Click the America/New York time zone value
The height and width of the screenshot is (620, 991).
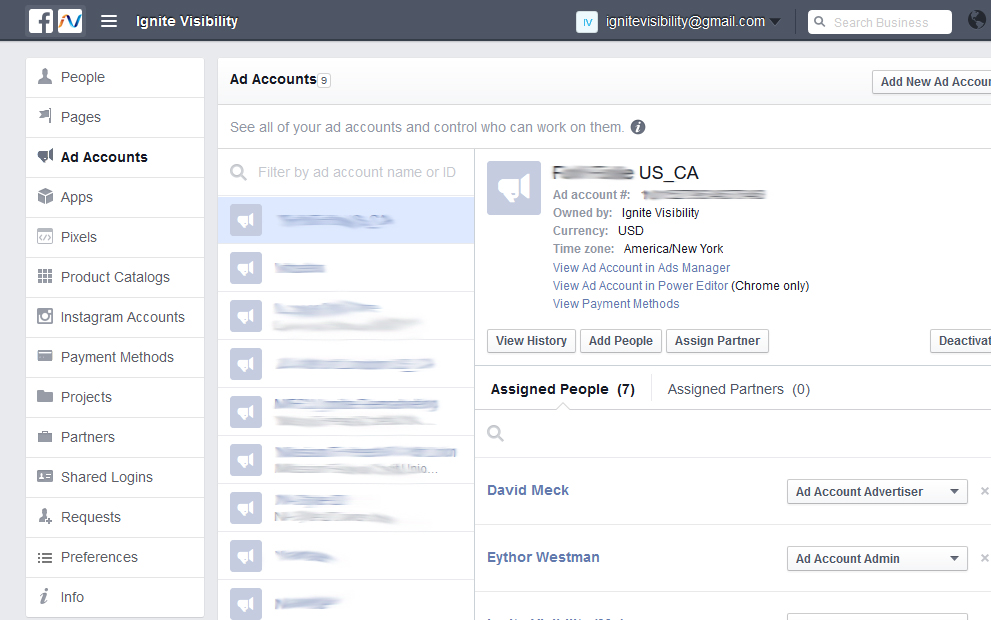[673, 249]
